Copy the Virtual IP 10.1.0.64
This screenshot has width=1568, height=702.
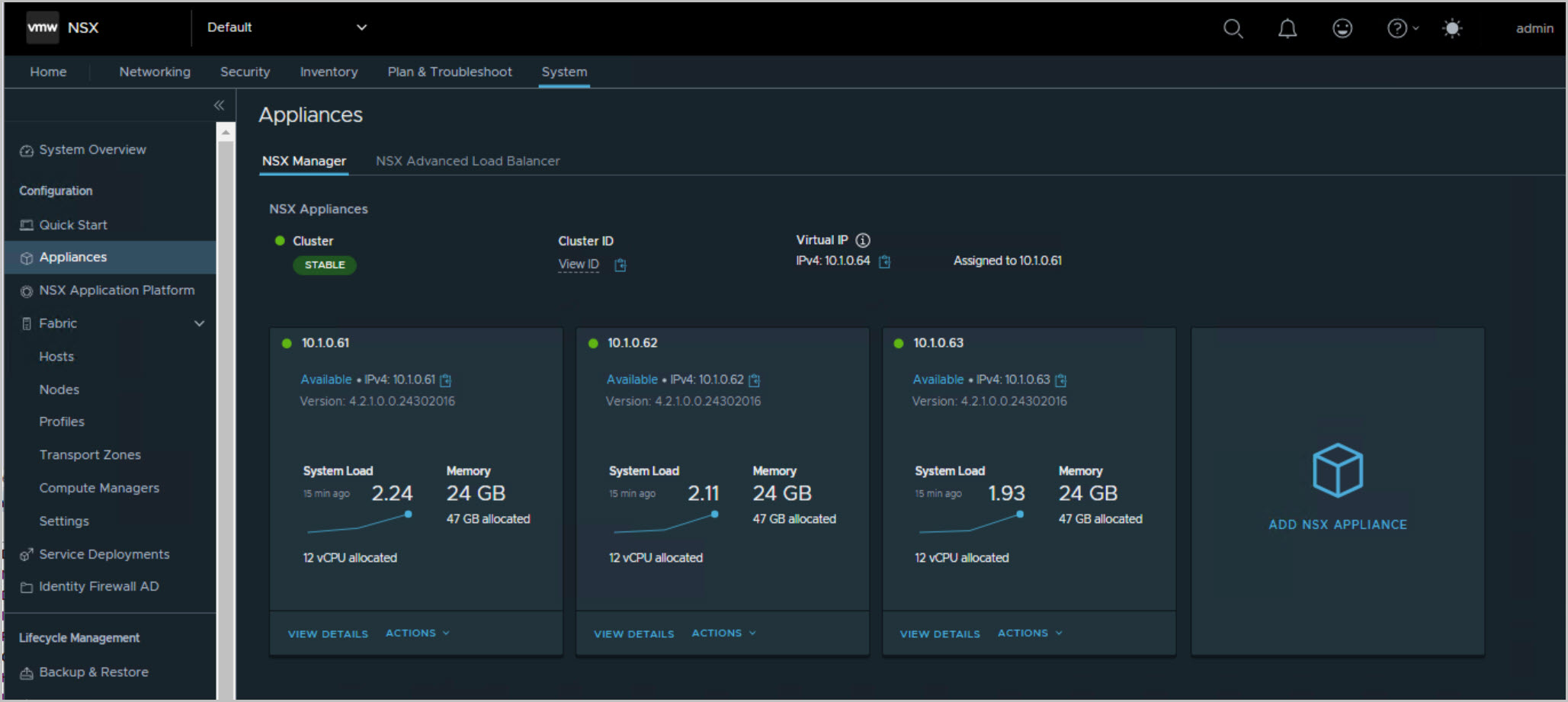pos(884,261)
